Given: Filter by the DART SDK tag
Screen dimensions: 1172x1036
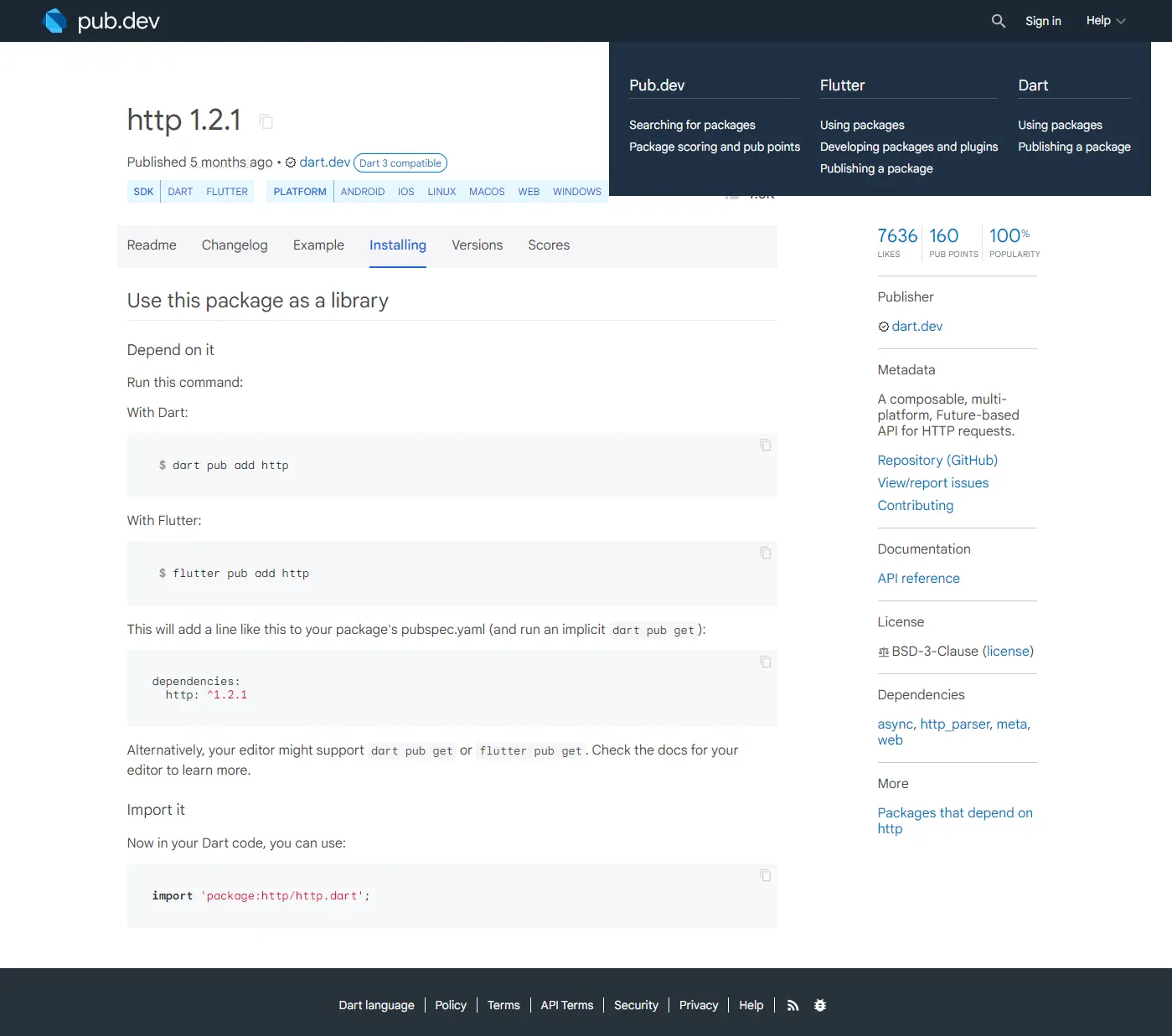Looking at the screenshot, I should pos(180,192).
